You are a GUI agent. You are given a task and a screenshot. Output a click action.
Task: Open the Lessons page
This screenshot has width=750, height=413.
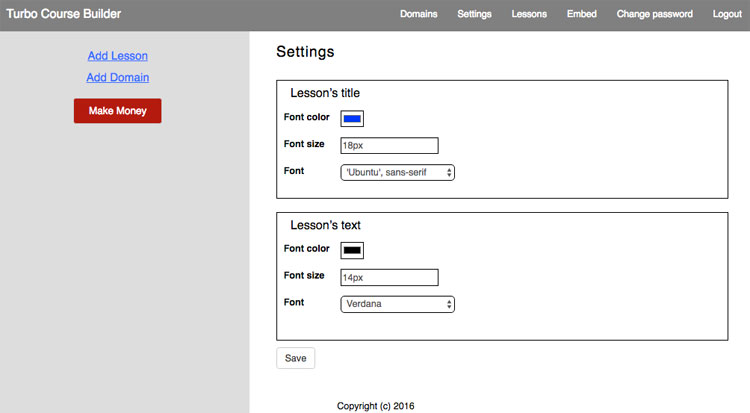[x=529, y=14]
